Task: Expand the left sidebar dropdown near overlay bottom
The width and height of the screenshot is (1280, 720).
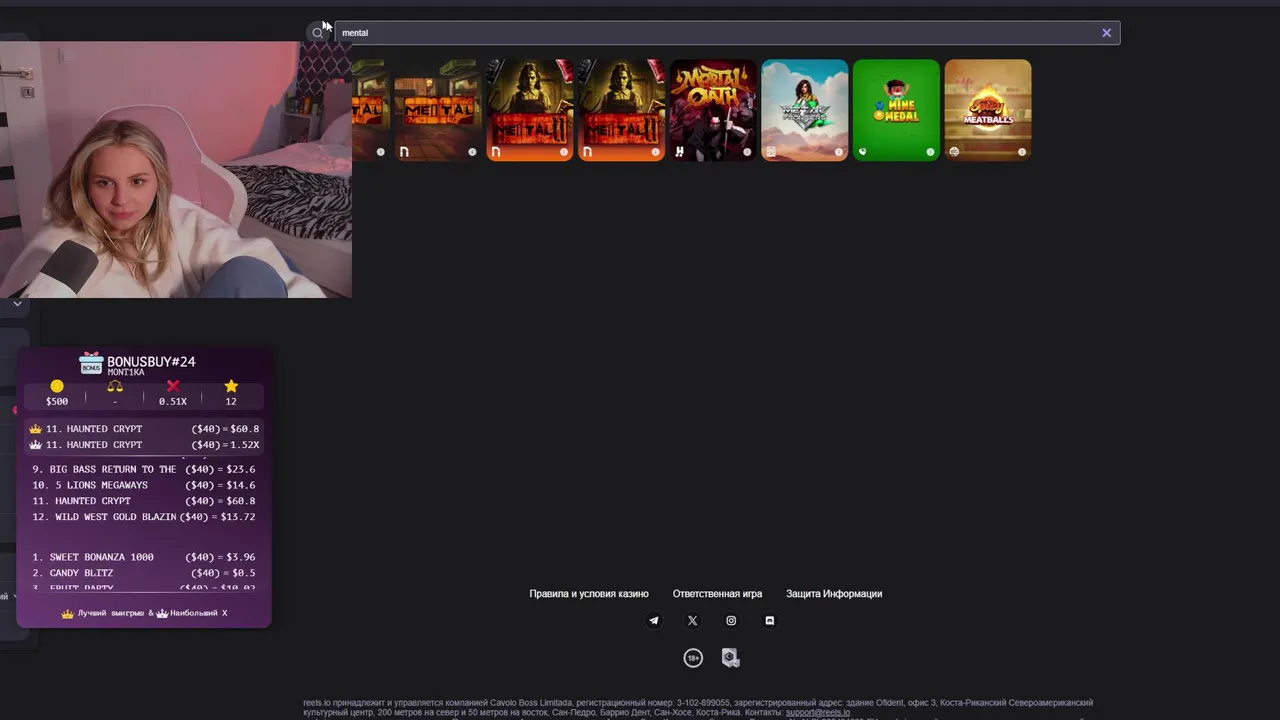Action: [14, 596]
